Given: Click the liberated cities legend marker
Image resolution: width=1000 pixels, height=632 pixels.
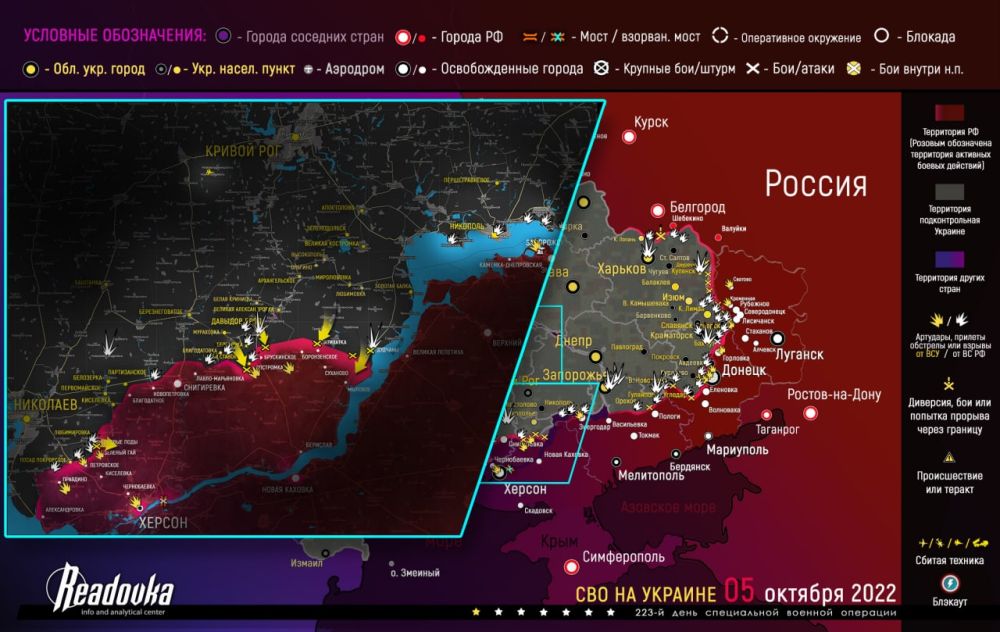Looking at the screenshot, I should (x=404, y=70).
